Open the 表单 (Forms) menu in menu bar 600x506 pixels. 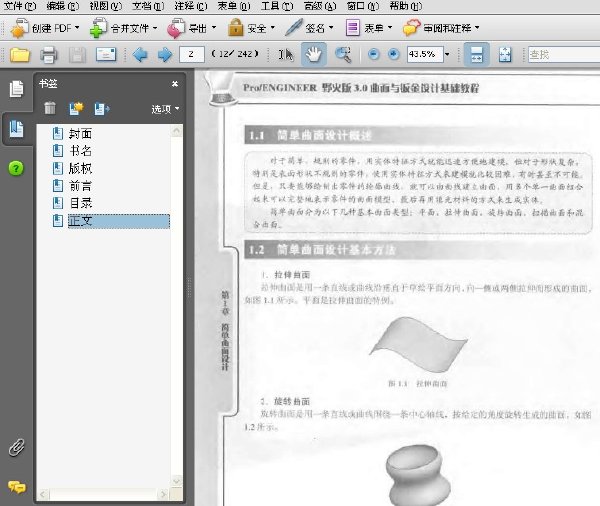coord(234,6)
